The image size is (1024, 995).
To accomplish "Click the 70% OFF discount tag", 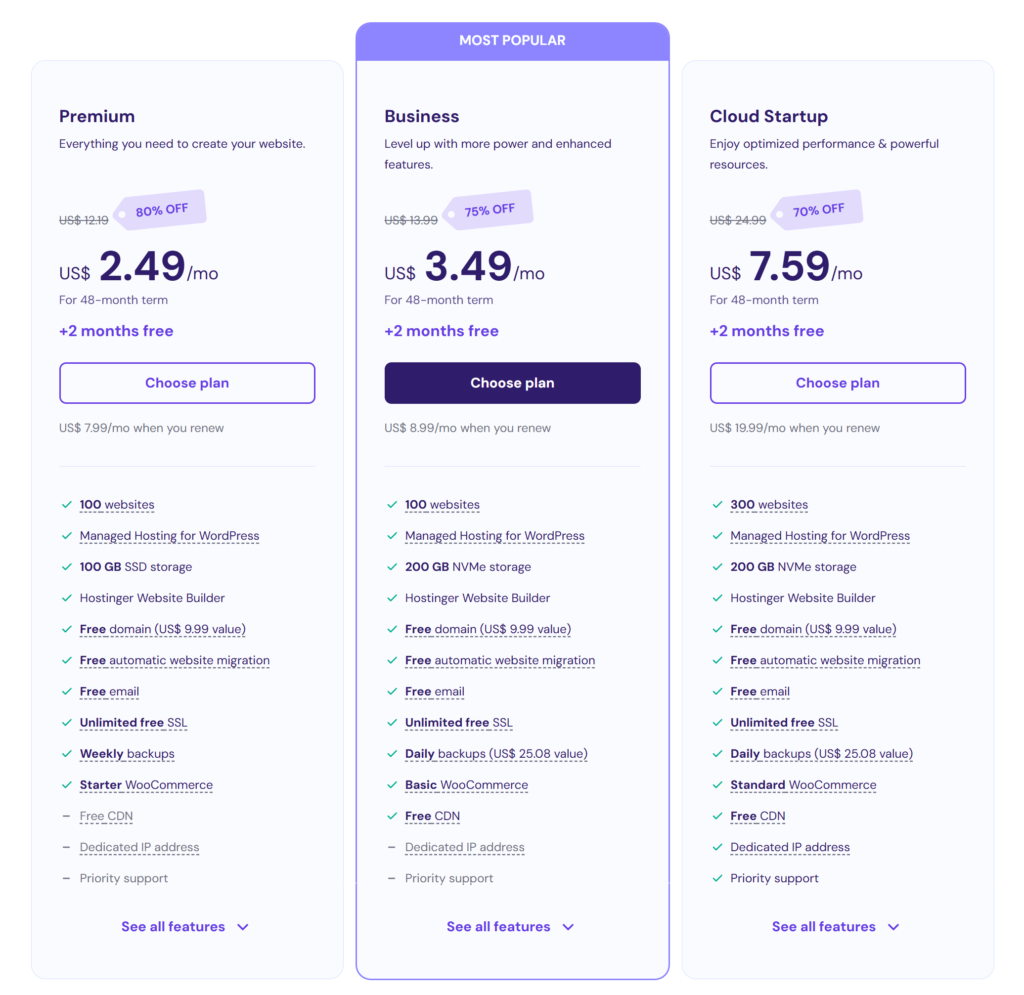I will pyautogui.click(x=817, y=210).
